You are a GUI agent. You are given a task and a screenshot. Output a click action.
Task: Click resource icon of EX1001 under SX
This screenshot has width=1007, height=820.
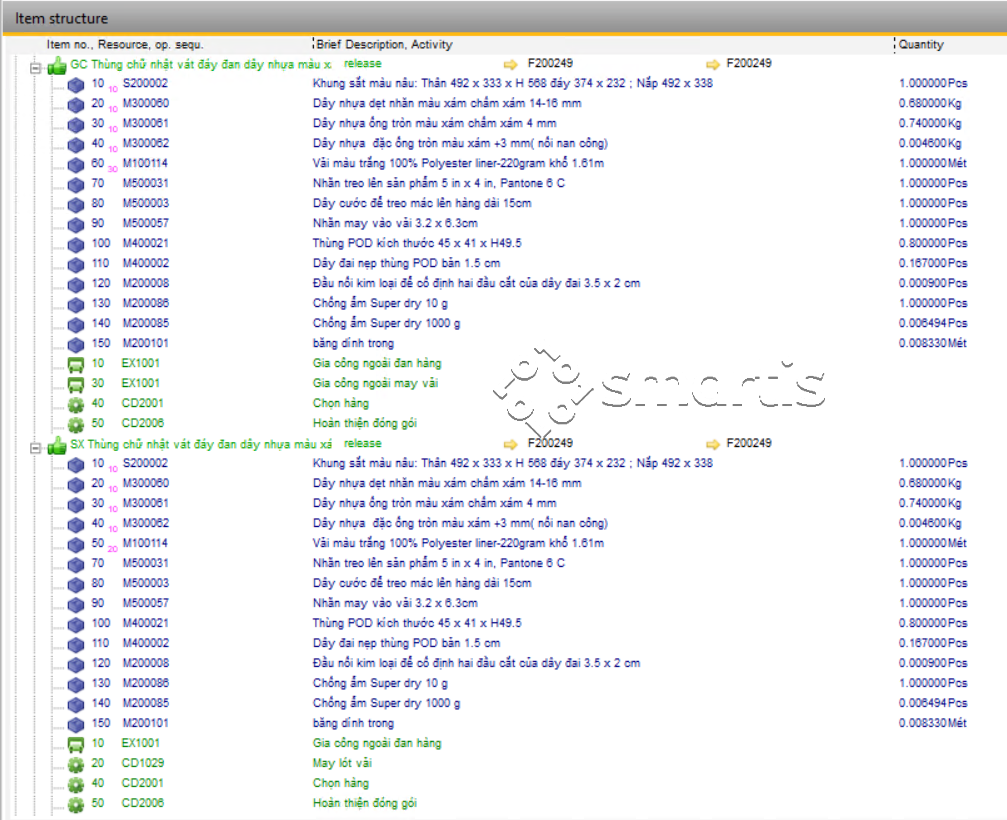(76, 745)
